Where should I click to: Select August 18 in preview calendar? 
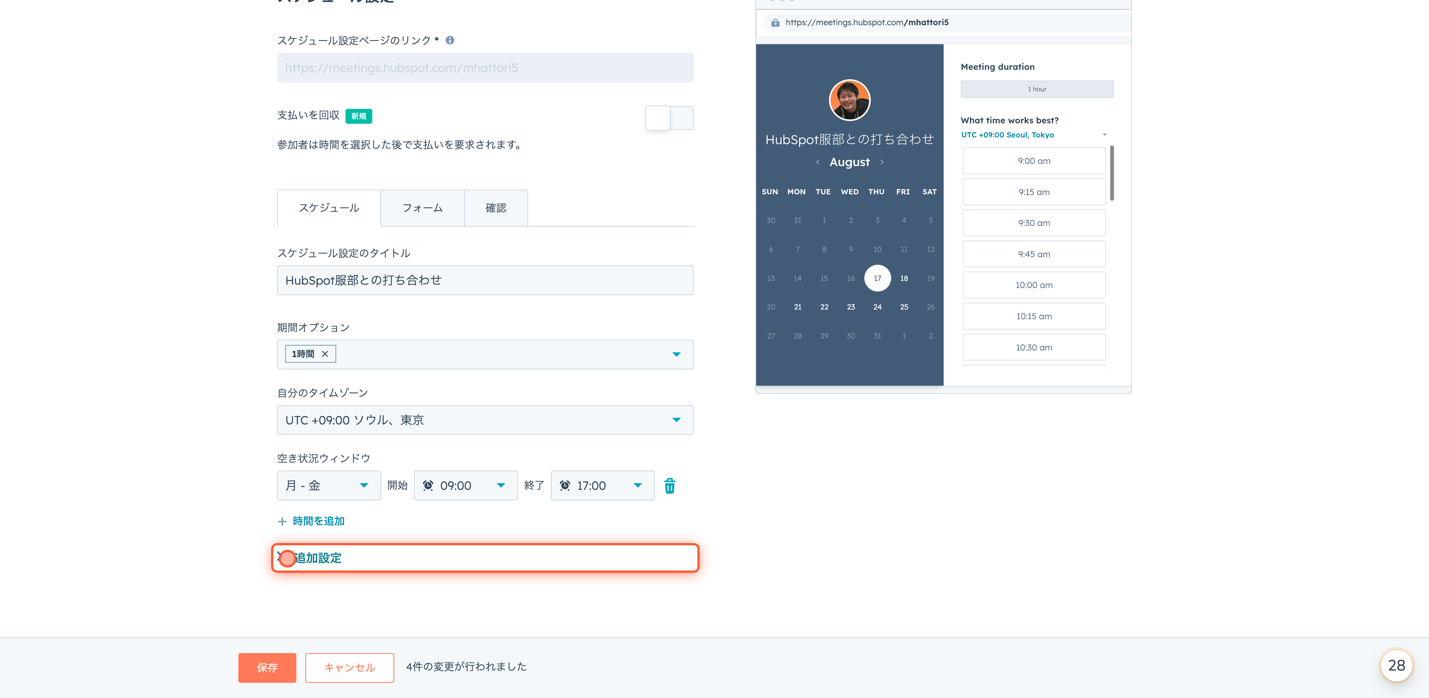click(904, 278)
